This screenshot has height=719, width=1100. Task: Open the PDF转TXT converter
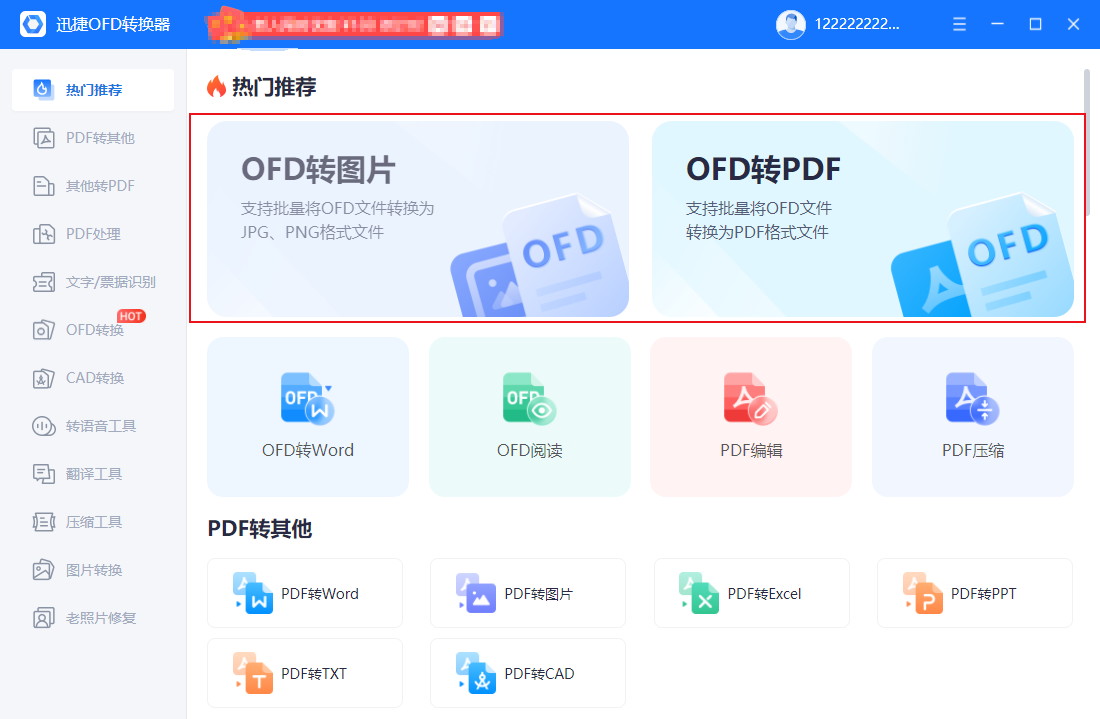[305, 672]
